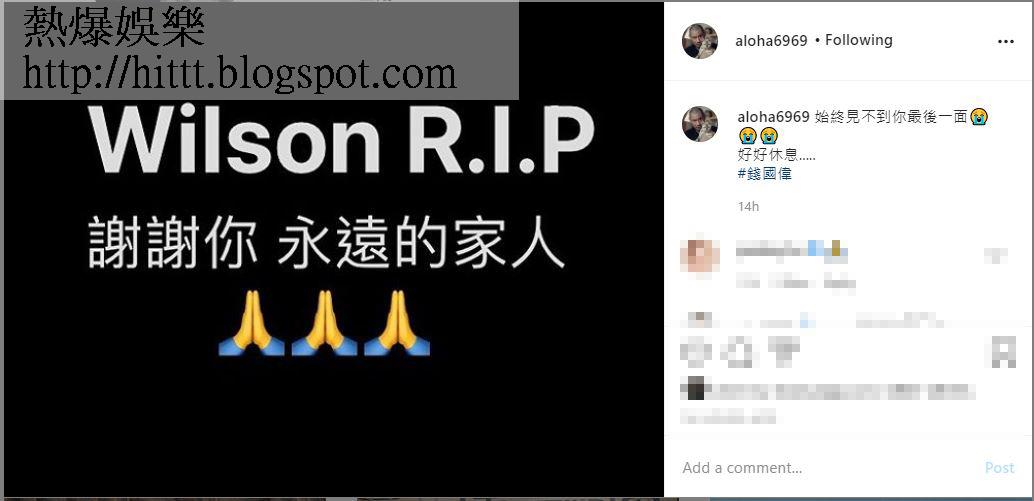Viewport: 1034px width, 501px height.
Task: Click the 14h timestamp
Action: click(748, 206)
